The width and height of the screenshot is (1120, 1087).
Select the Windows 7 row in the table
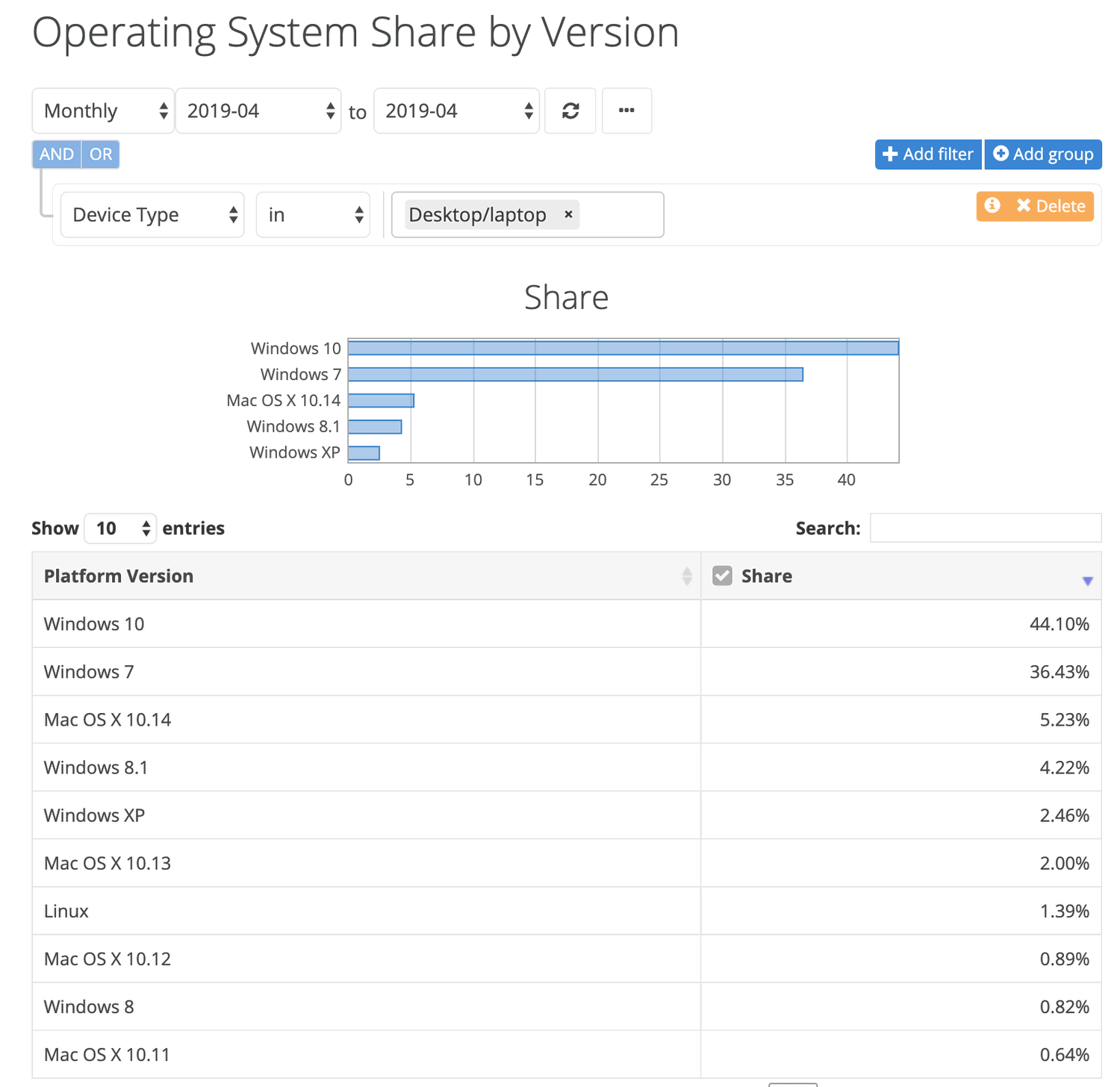pos(366,671)
